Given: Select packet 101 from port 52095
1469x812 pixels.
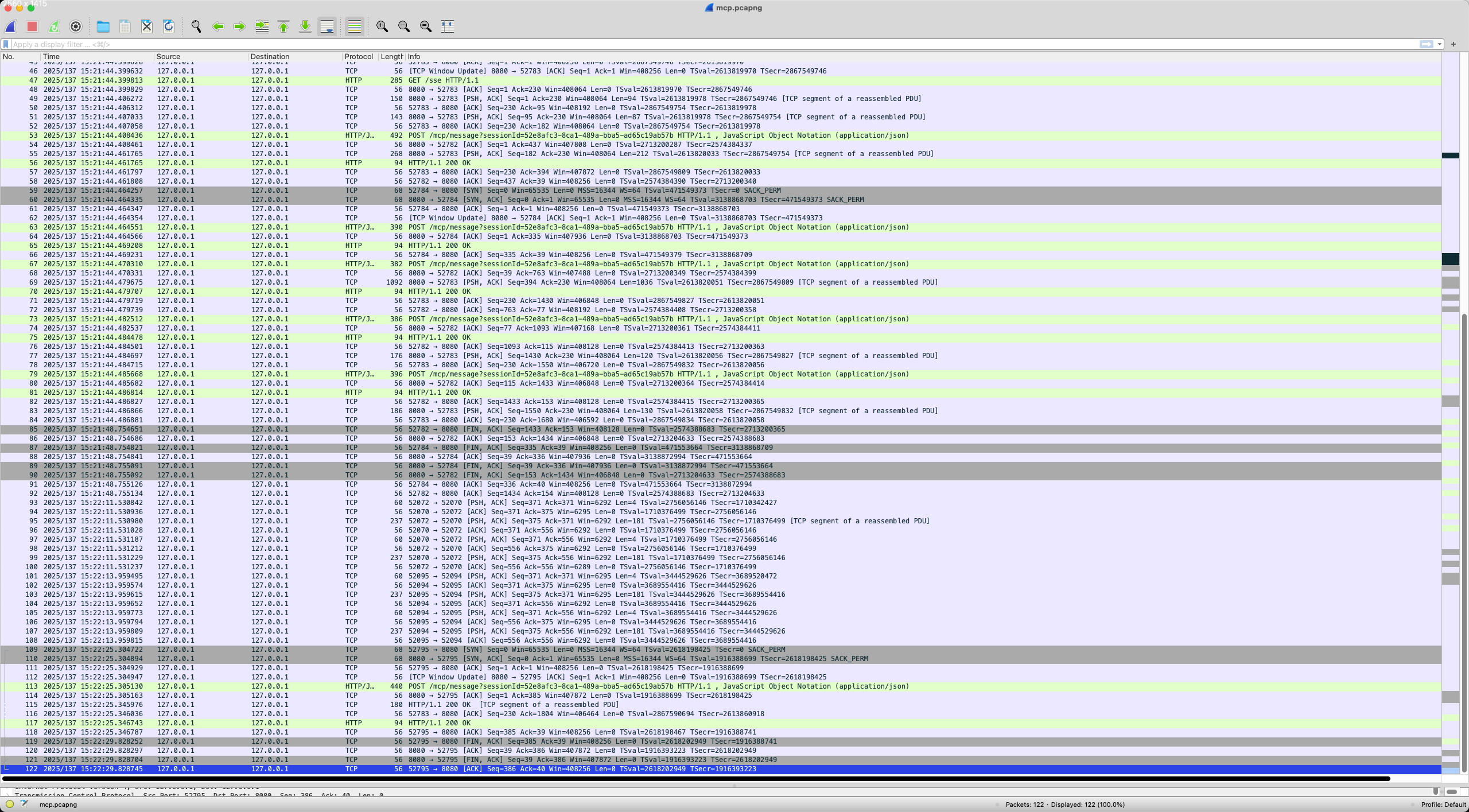Looking at the screenshot, I should coord(721,576).
